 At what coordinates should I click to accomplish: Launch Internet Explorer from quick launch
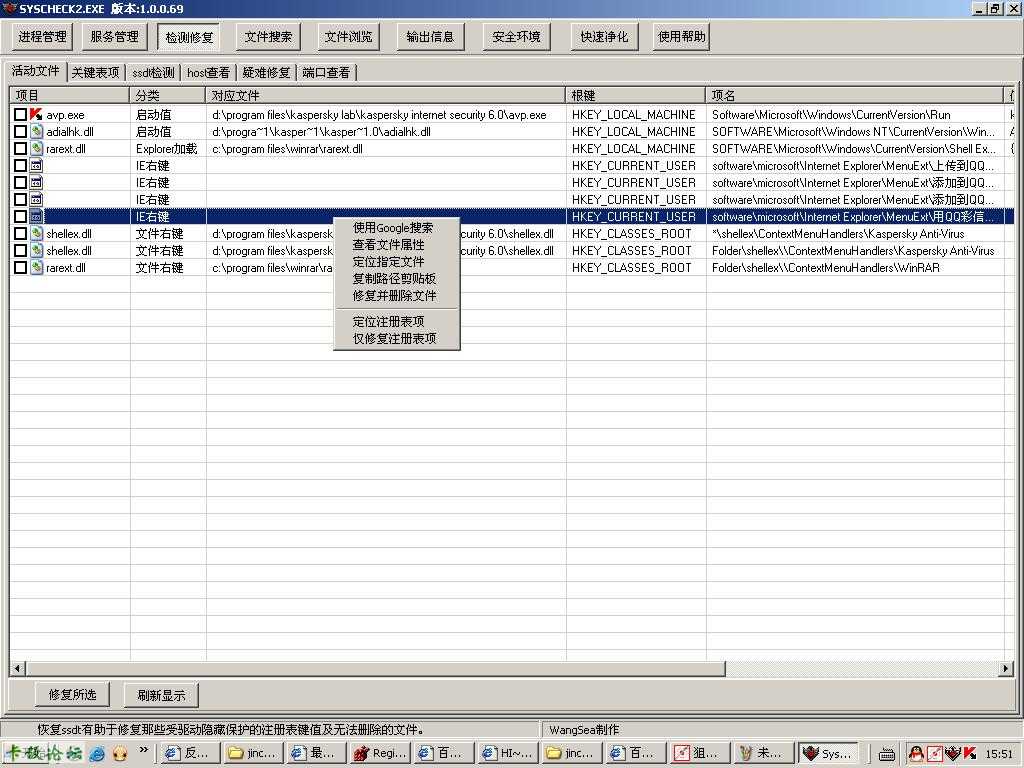coord(97,753)
